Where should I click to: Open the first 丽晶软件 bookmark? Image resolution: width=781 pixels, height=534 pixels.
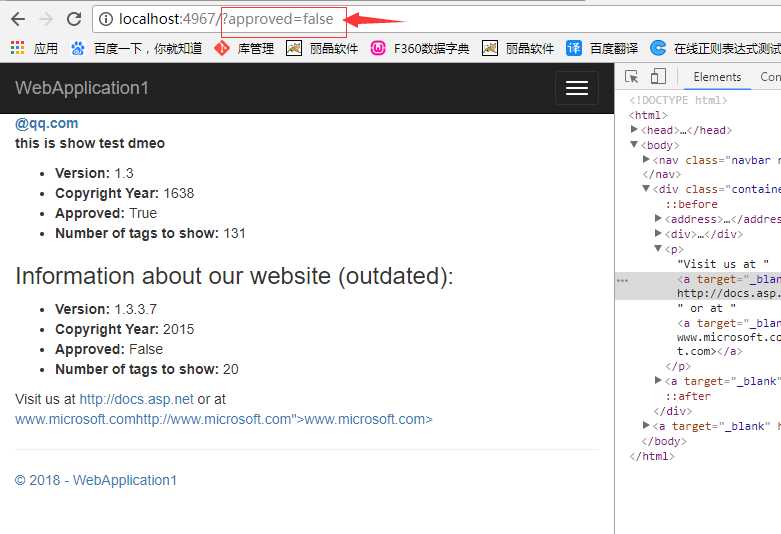pyautogui.click(x=322, y=48)
